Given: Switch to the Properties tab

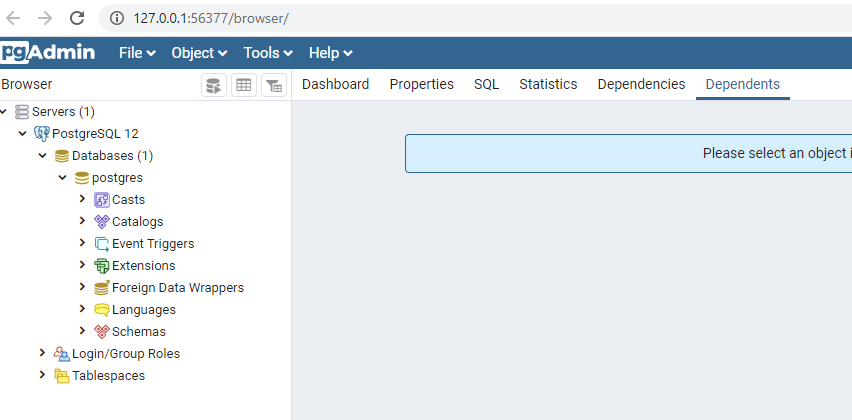Looking at the screenshot, I should pyautogui.click(x=422, y=84).
